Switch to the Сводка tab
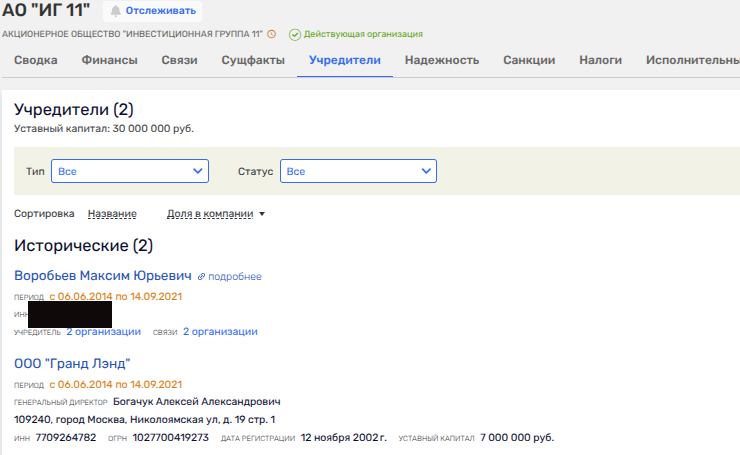Viewport: 740px width, 455px height. pyautogui.click(x=35, y=60)
